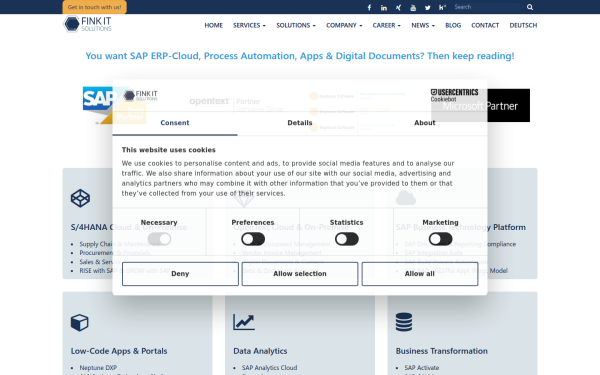Click 'This website uses cookies' heading
Image resolution: width=600 pixels, height=375 pixels.
pyautogui.click(x=169, y=150)
